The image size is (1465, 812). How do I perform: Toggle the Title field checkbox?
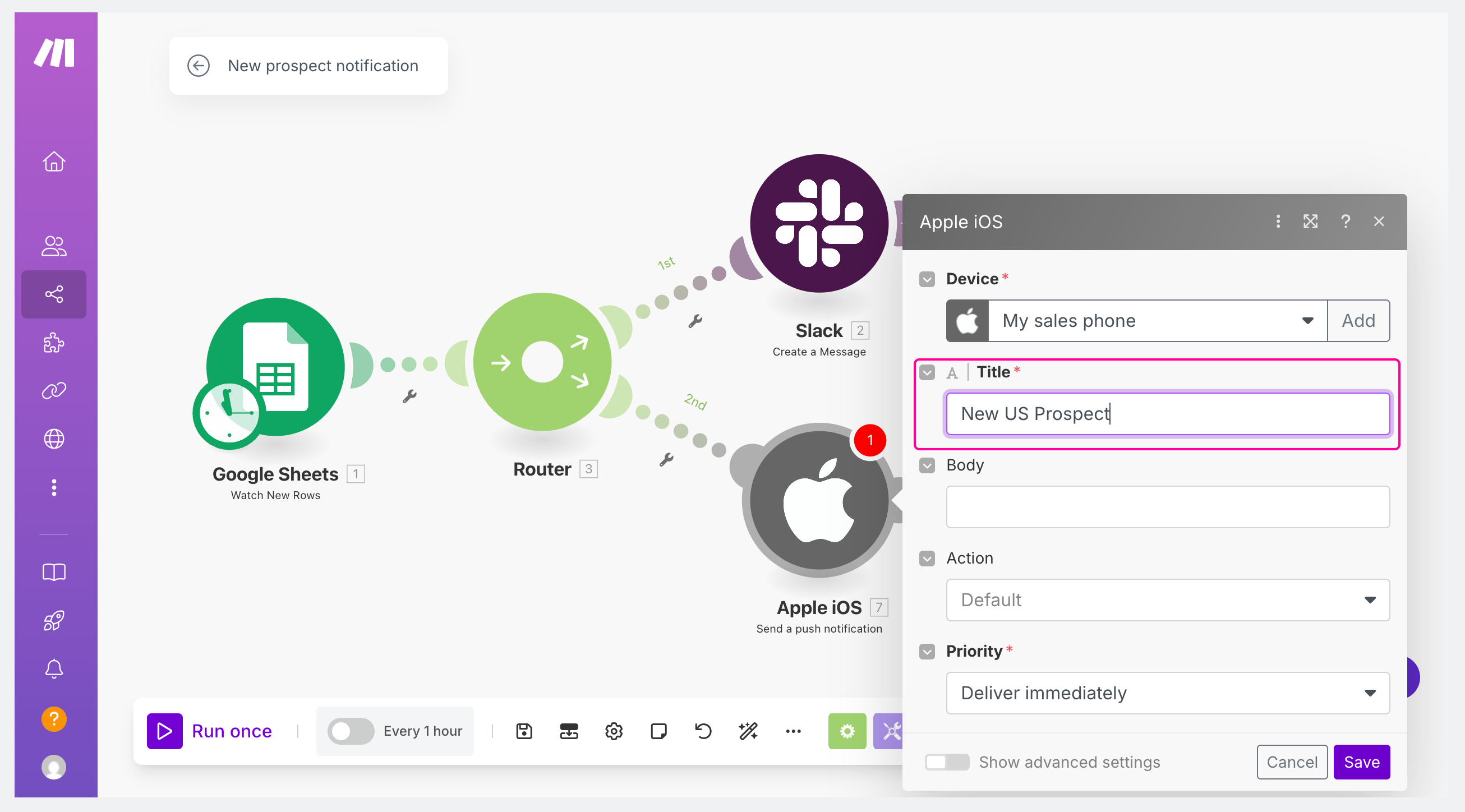pos(927,372)
